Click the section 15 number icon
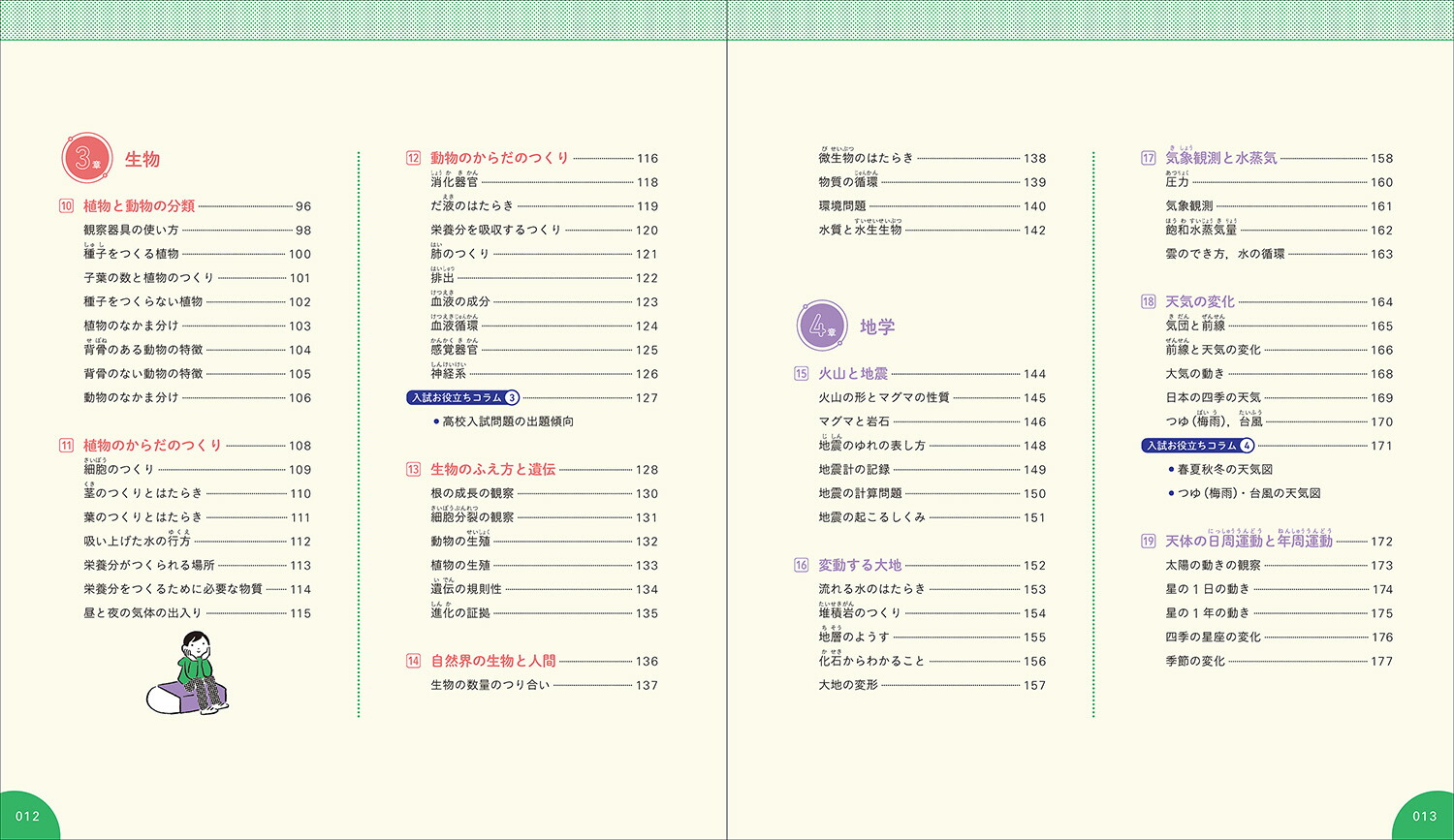 [801, 373]
